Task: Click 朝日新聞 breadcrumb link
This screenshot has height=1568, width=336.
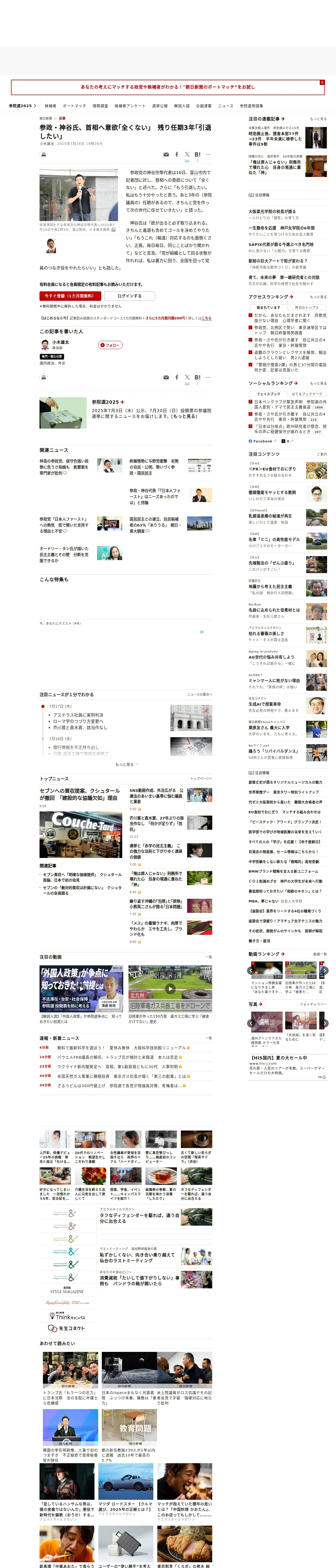Action: click(46, 119)
